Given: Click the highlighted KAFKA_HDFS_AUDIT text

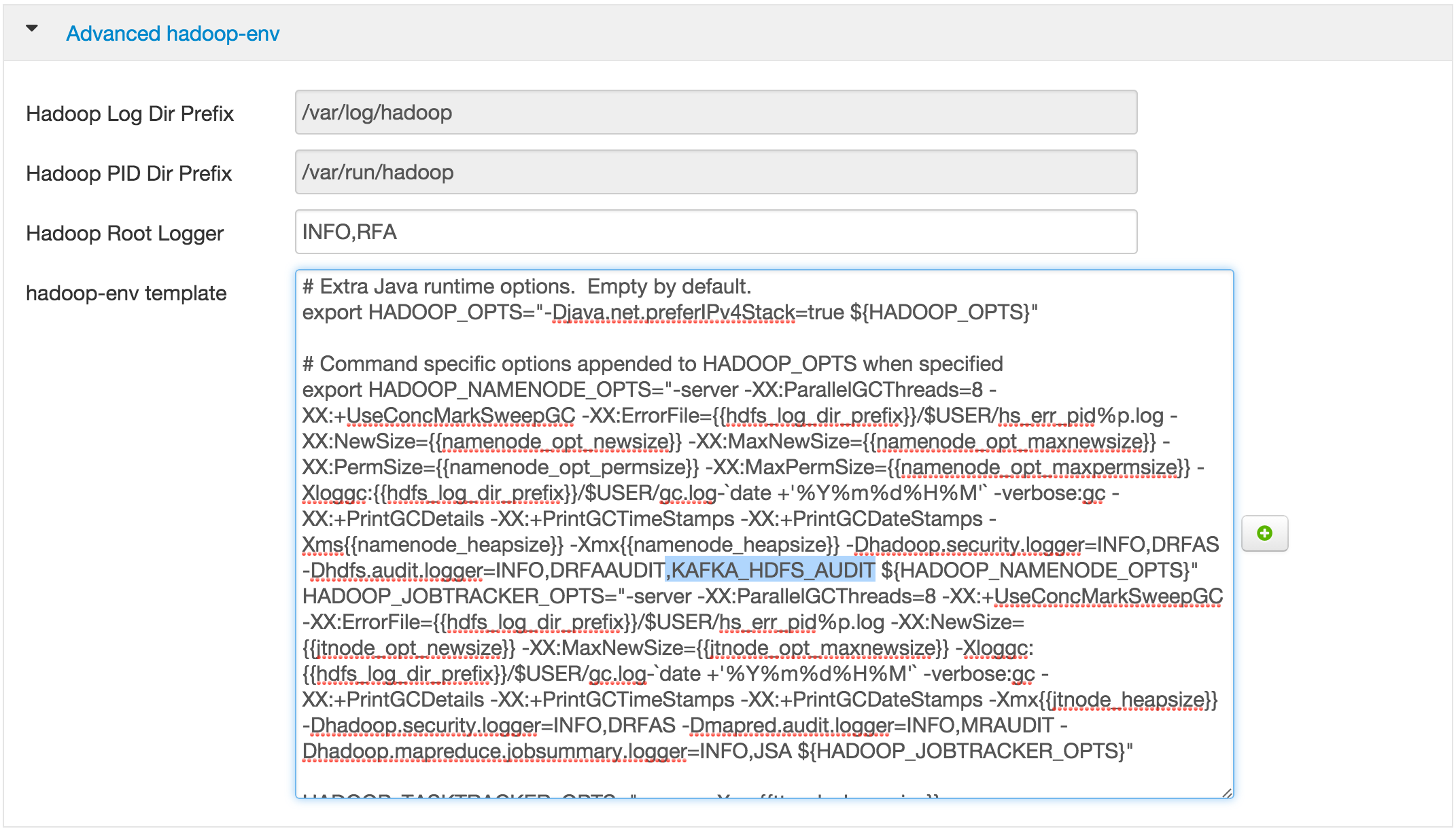Looking at the screenshot, I should coord(772,570).
